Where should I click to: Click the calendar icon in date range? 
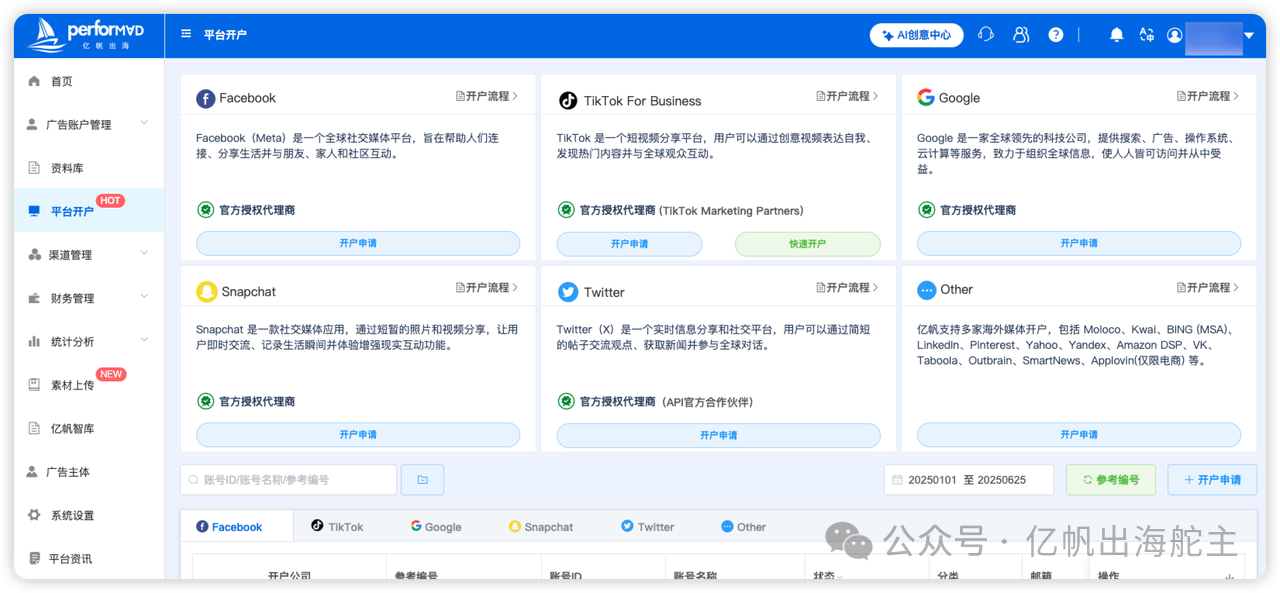pos(897,480)
